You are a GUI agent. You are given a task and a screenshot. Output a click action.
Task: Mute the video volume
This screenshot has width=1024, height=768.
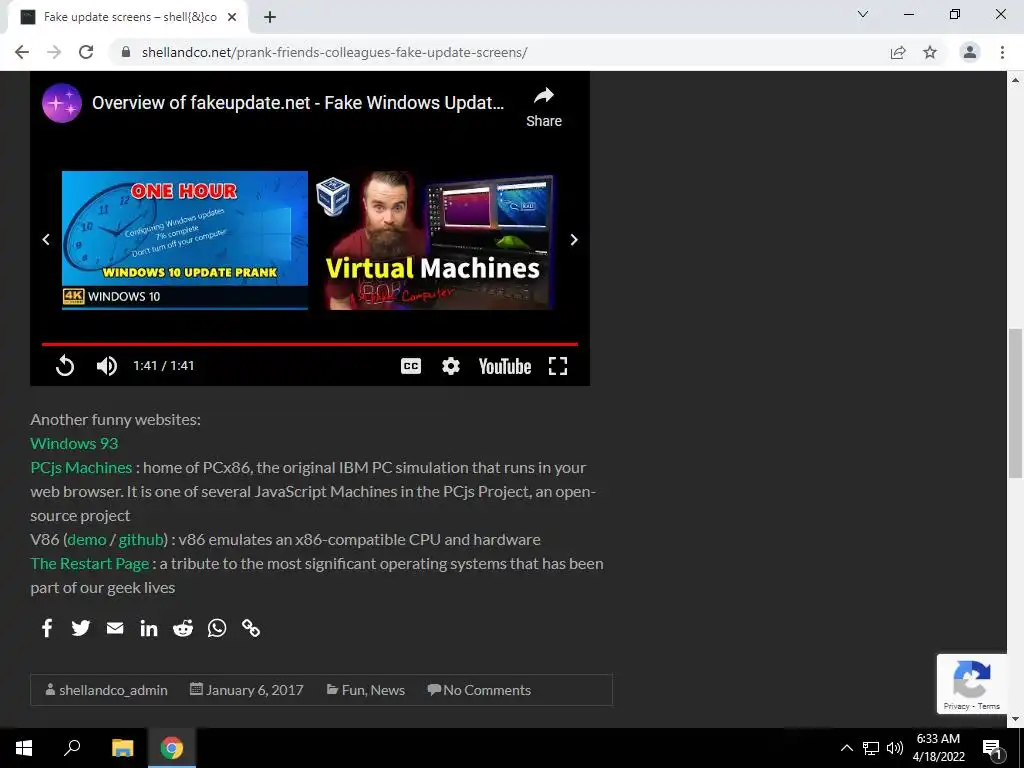coord(106,366)
